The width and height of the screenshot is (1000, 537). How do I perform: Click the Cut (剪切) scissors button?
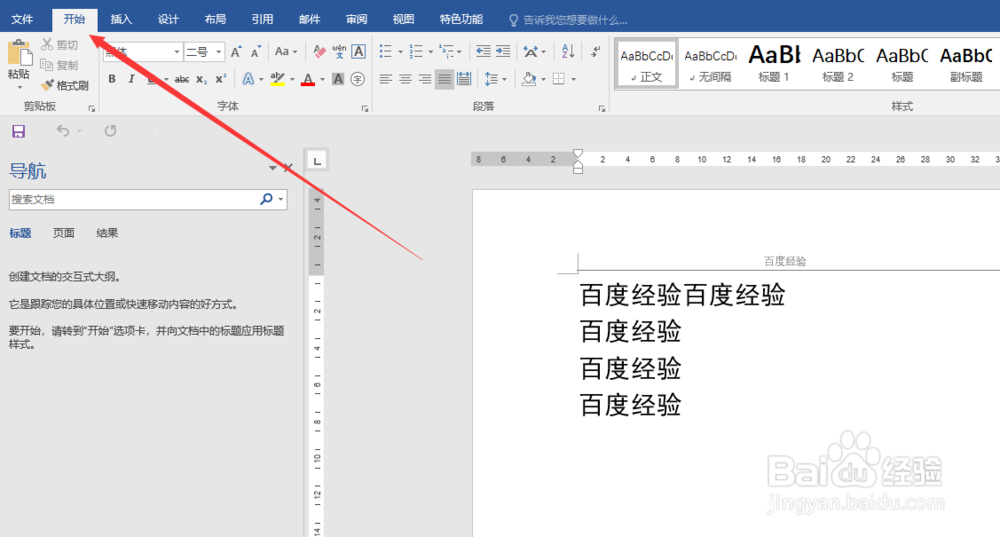pos(59,45)
